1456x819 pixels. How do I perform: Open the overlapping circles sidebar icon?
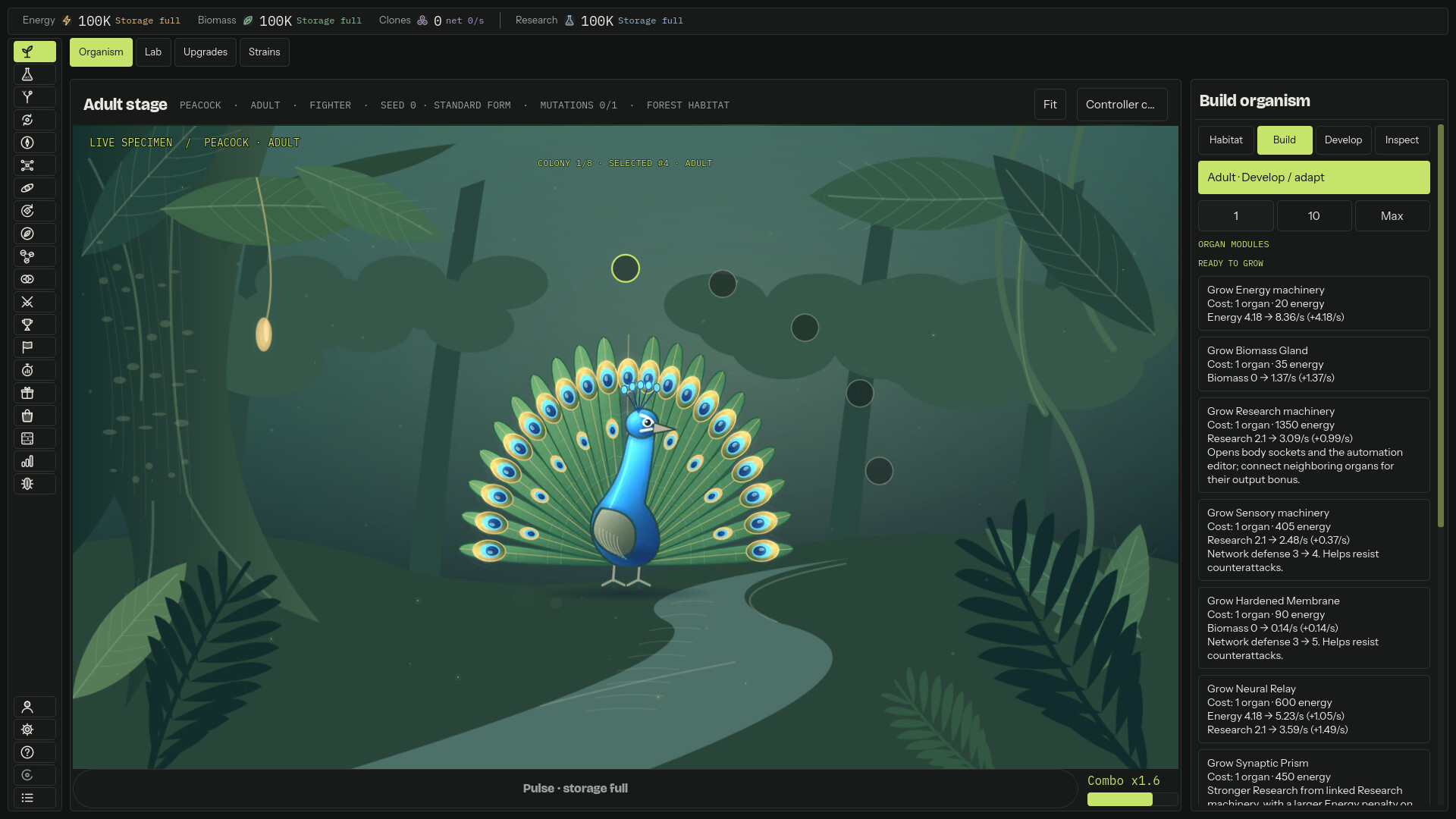coord(34,279)
